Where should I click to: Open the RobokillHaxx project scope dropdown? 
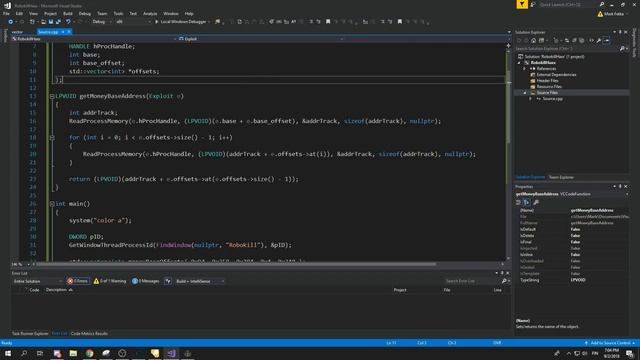point(94,39)
